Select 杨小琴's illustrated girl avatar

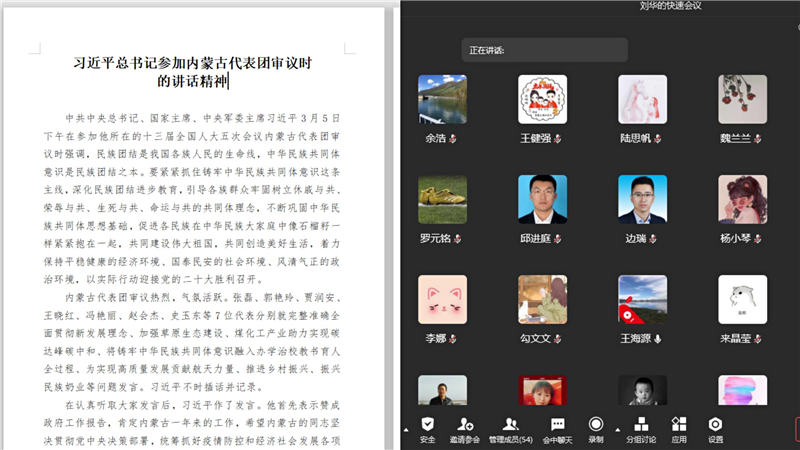(x=742, y=199)
